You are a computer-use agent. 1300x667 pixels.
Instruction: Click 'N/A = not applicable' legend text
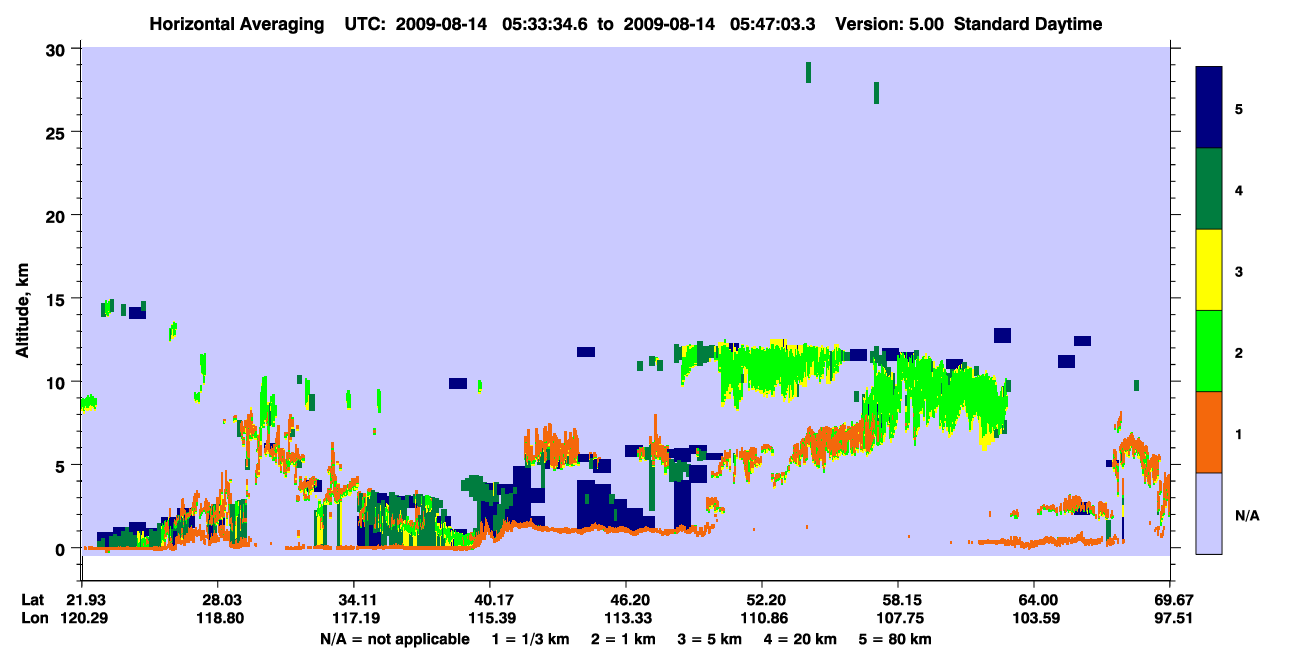(x=394, y=638)
